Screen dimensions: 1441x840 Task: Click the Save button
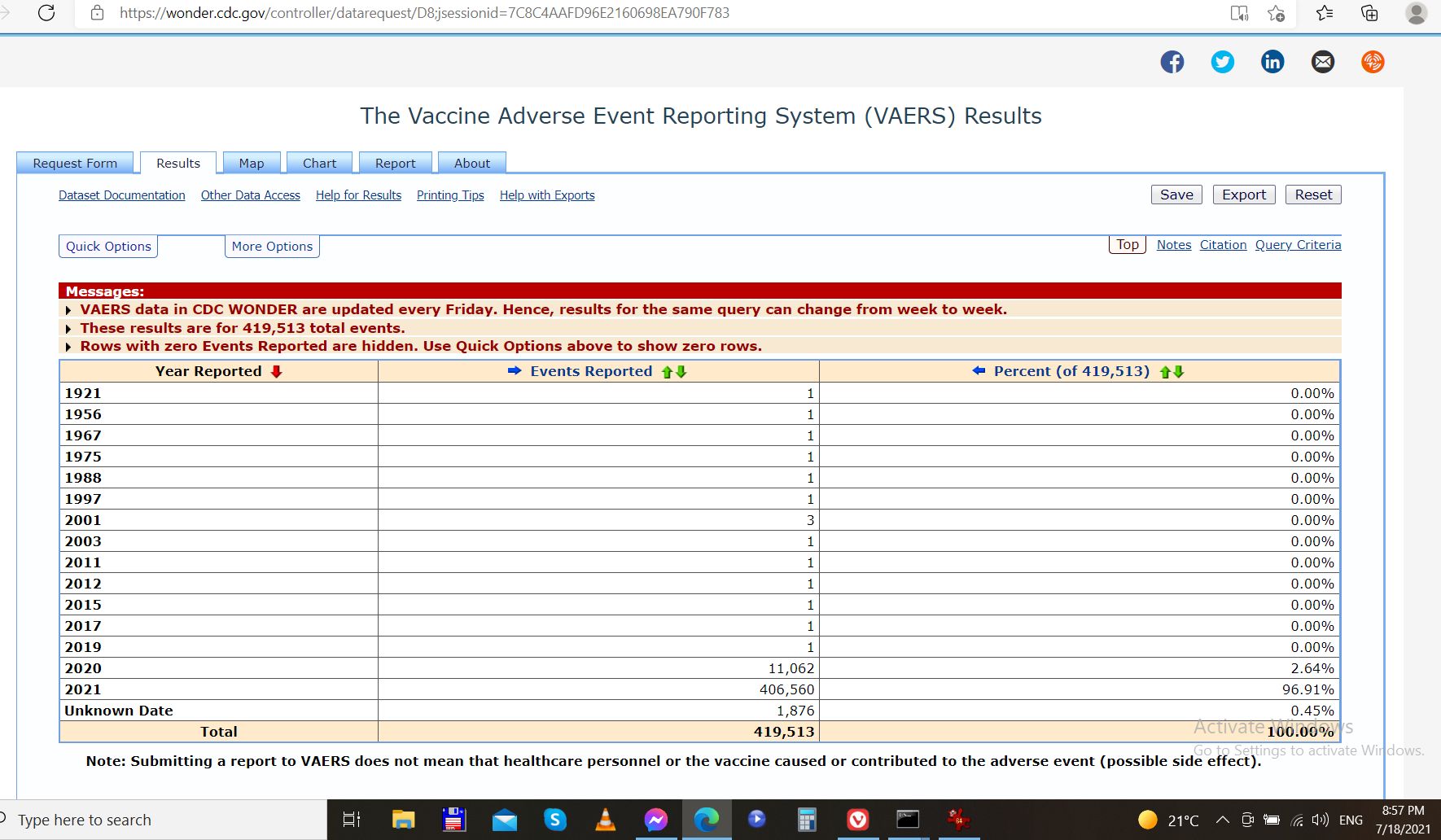pyautogui.click(x=1176, y=195)
